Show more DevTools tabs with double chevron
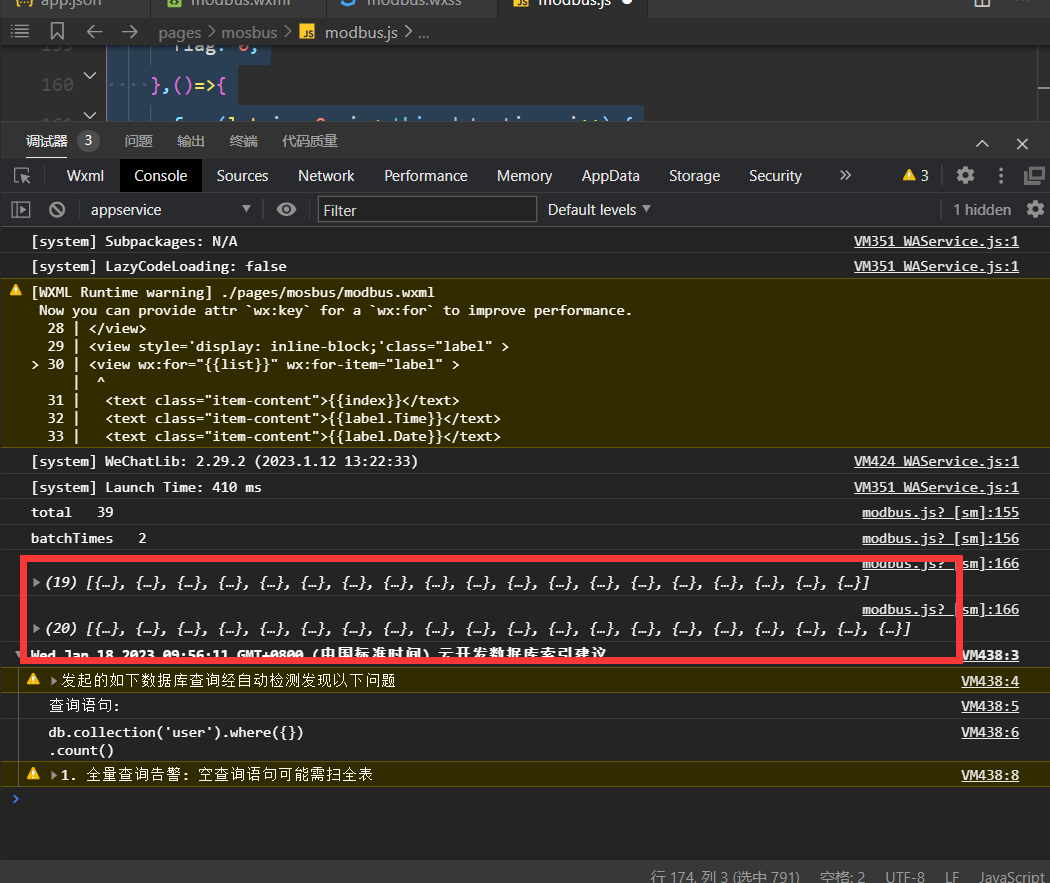This screenshot has height=883, width=1050. [x=846, y=175]
